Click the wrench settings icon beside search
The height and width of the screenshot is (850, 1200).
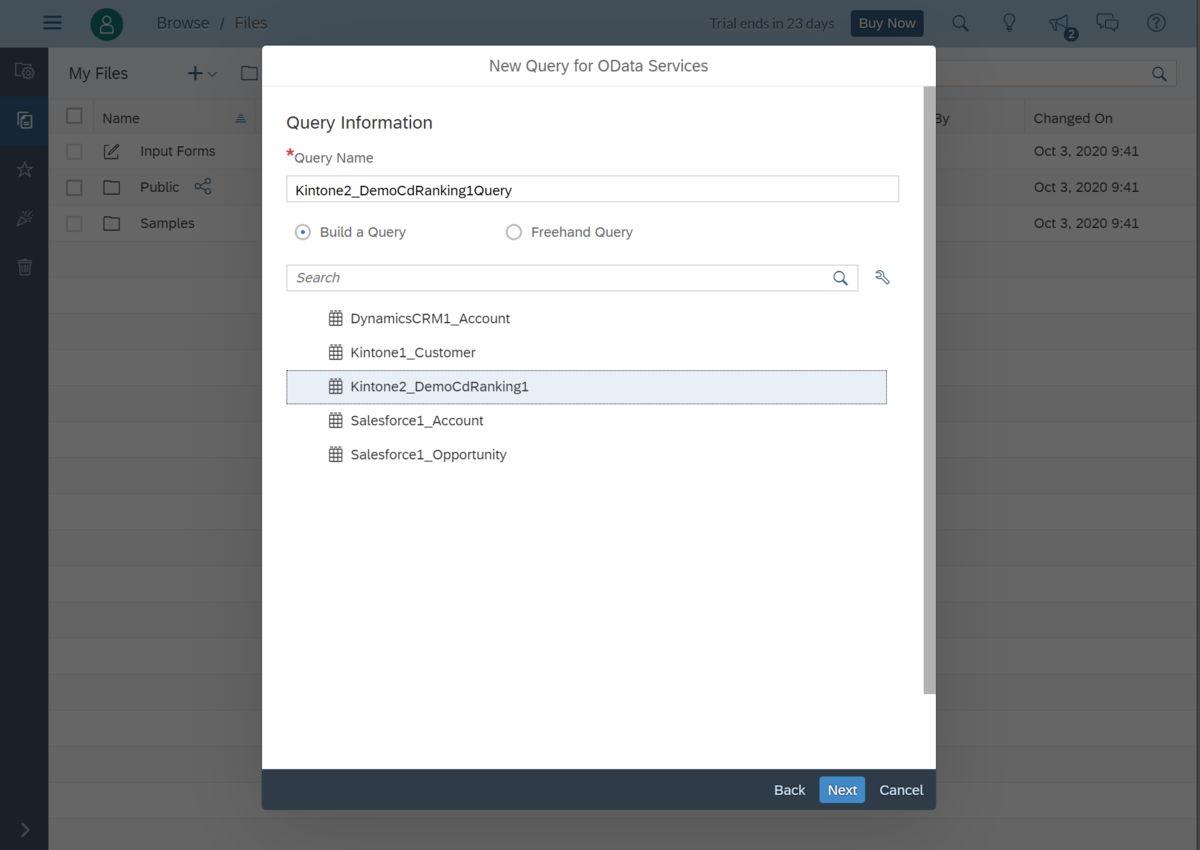point(882,278)
